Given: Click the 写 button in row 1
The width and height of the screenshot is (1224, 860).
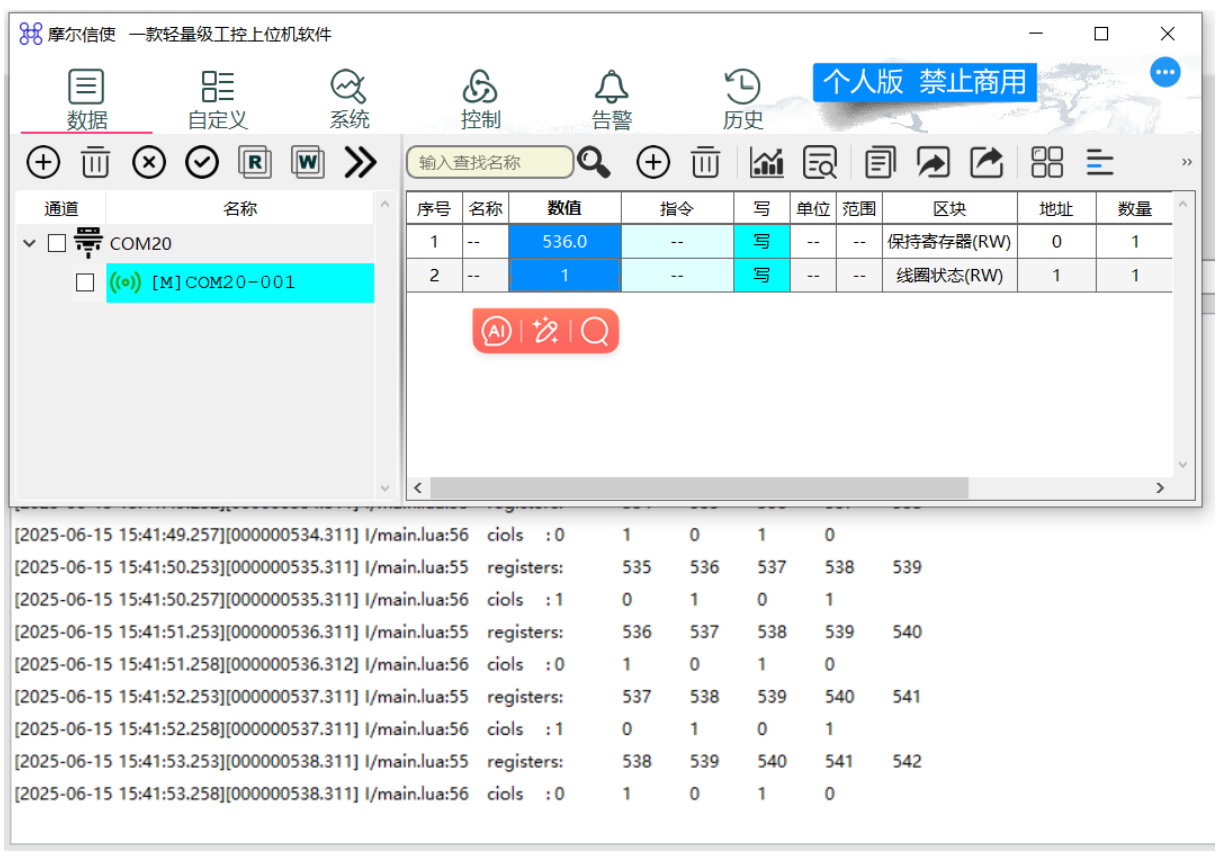Looking at the screenshot, I should point(761,242).
